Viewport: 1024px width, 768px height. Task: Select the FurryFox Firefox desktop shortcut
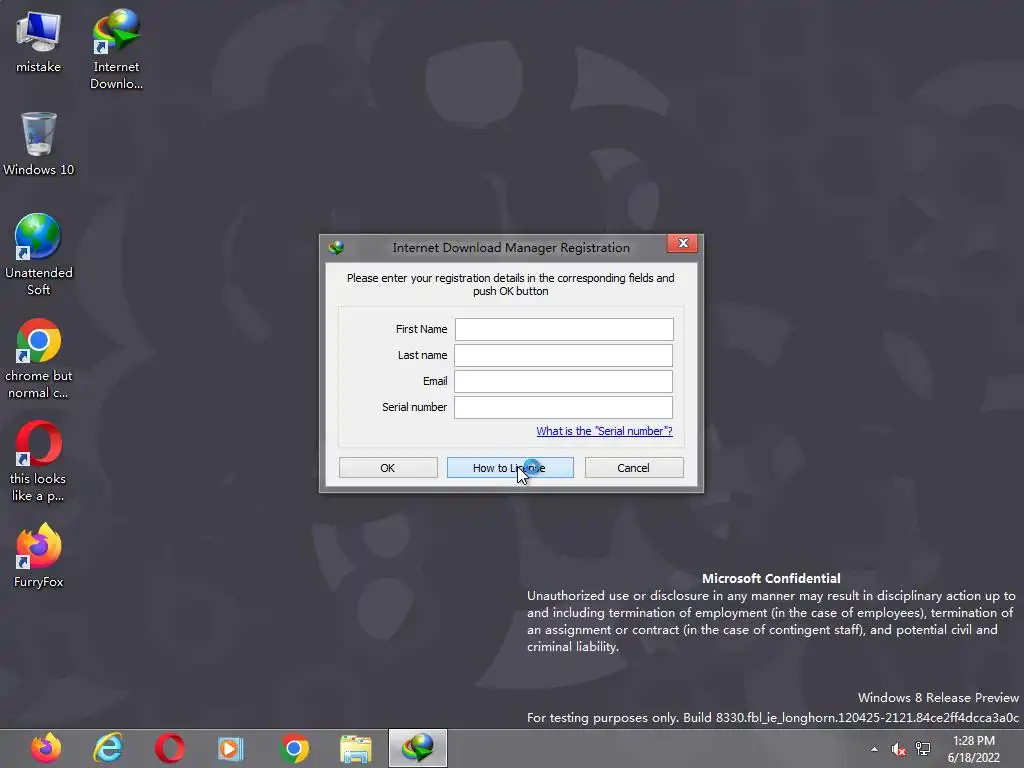[x=39, y=556]
